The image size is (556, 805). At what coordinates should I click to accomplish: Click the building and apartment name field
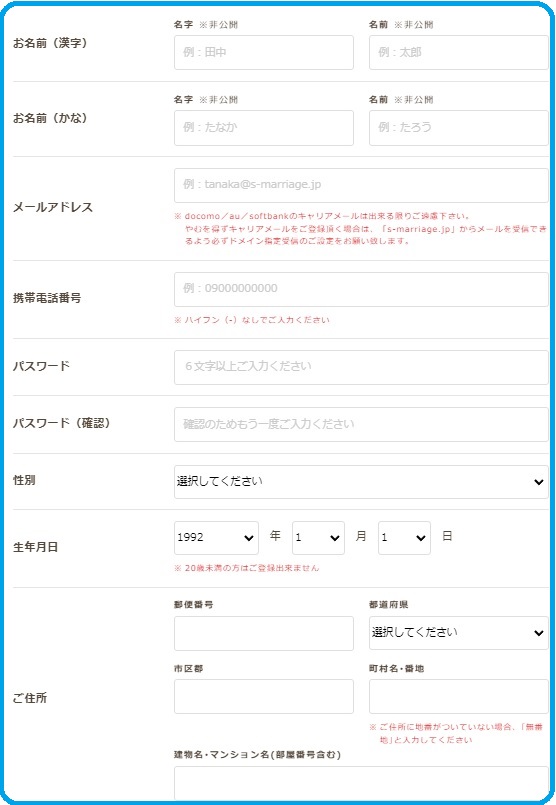tap(361, 782)
